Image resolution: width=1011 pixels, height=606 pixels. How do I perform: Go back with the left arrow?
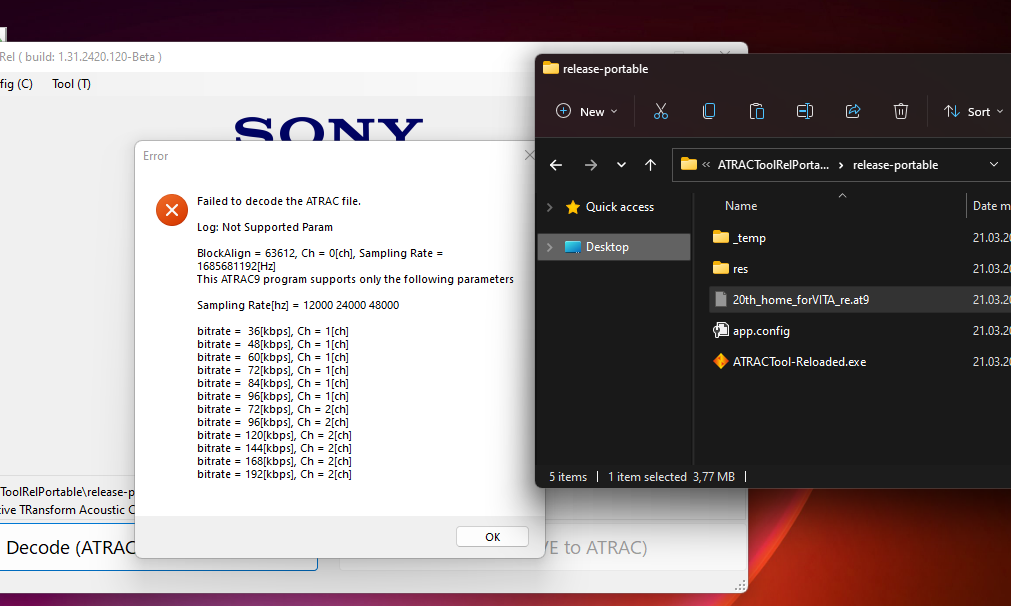pos(556,165)
